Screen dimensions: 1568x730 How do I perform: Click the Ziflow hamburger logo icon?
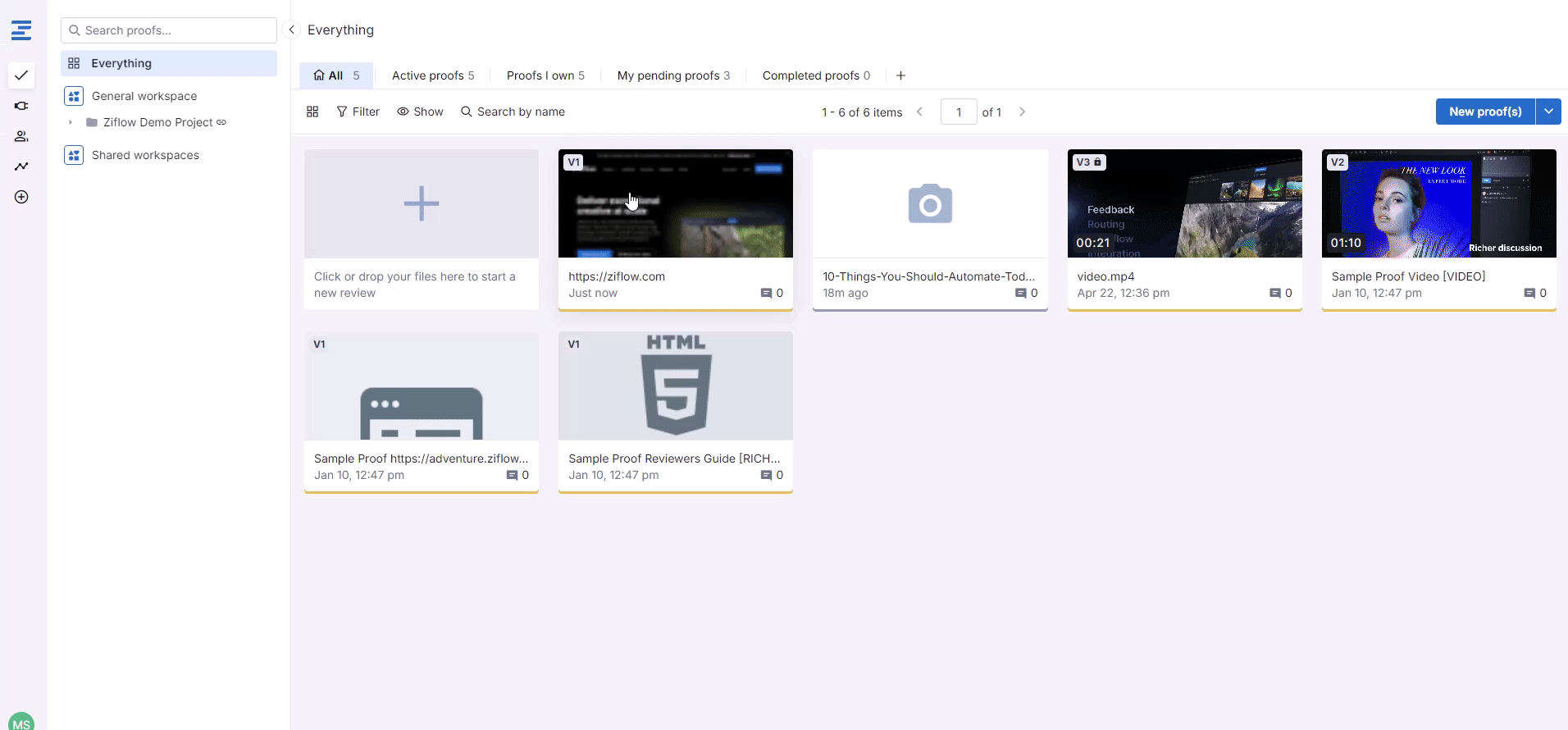[21, 30]
